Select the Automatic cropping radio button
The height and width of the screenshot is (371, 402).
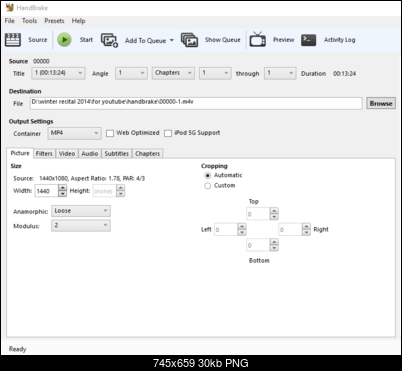click(x=208, y=175)
